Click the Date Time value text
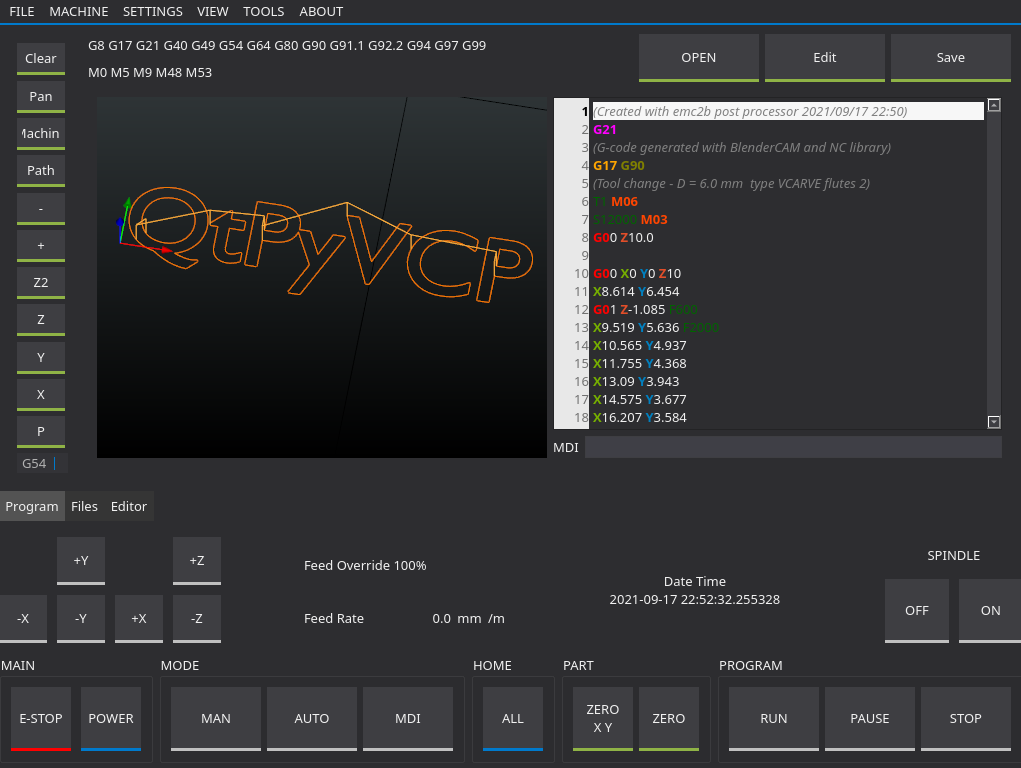1021x768 pixels. 695,600
